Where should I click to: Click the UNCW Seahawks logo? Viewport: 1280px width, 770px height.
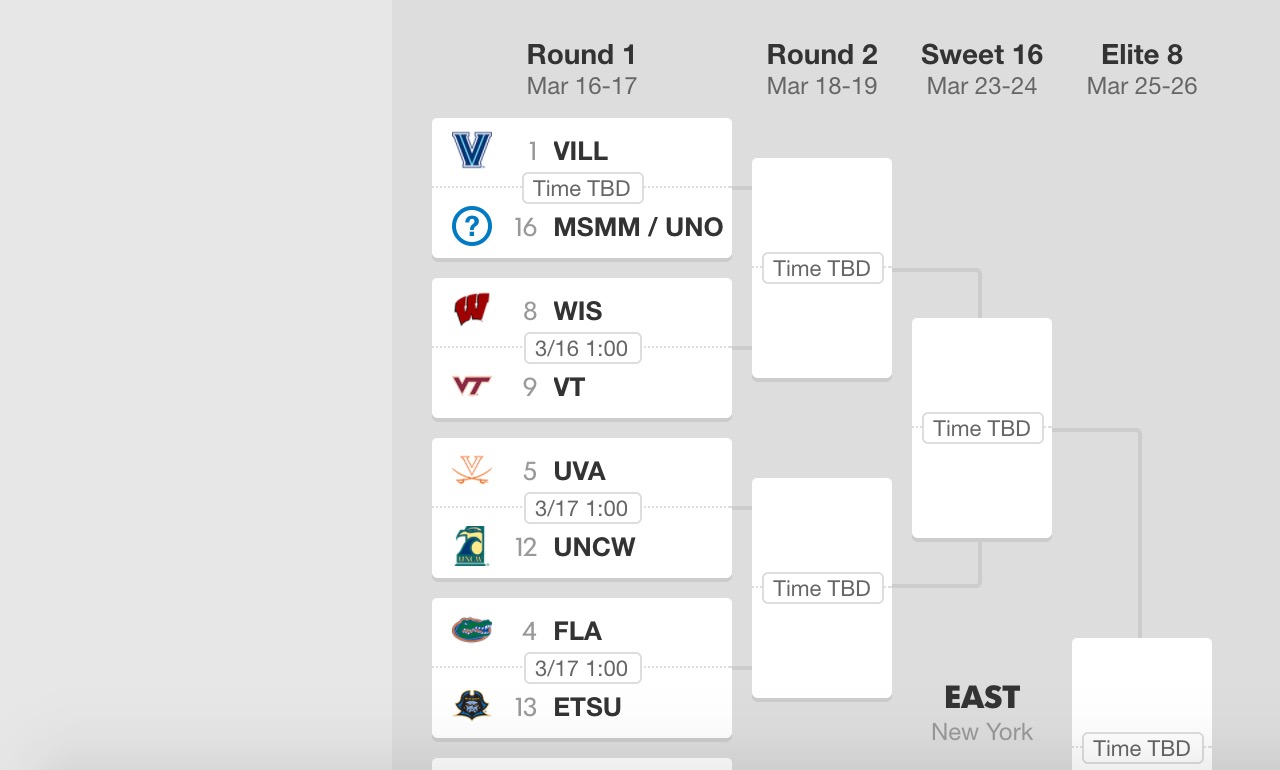tap(472, 546)
